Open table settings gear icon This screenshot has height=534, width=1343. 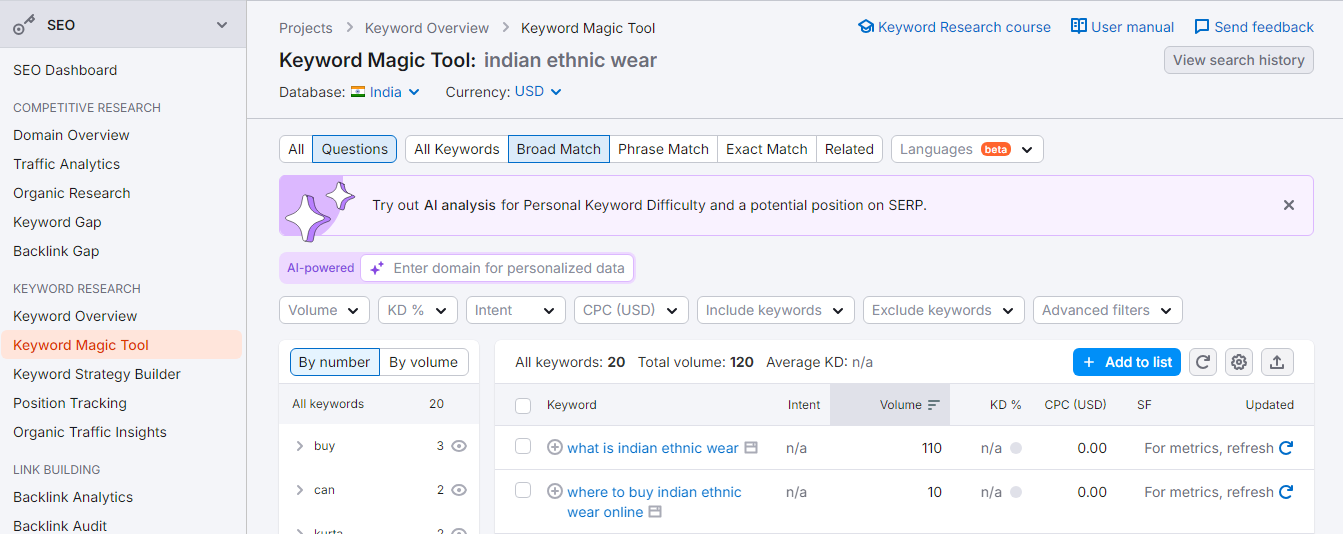point(1240,362)
